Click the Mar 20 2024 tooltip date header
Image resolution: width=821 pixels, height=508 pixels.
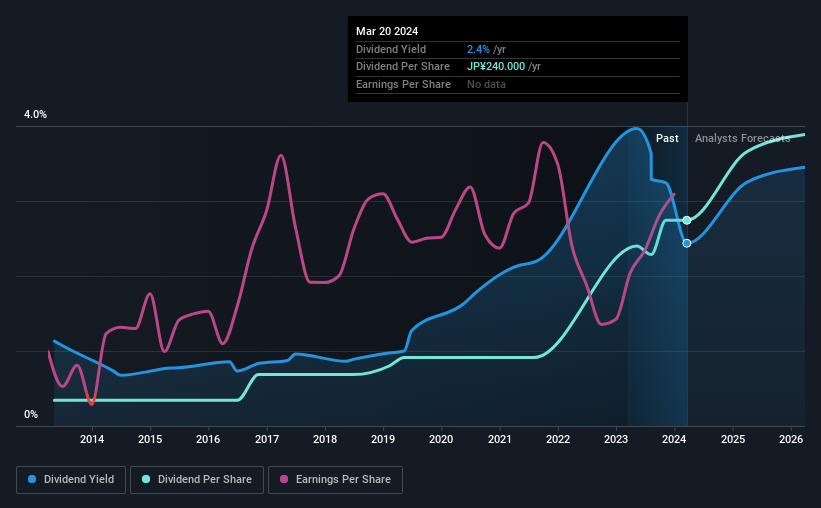[387, 31]
